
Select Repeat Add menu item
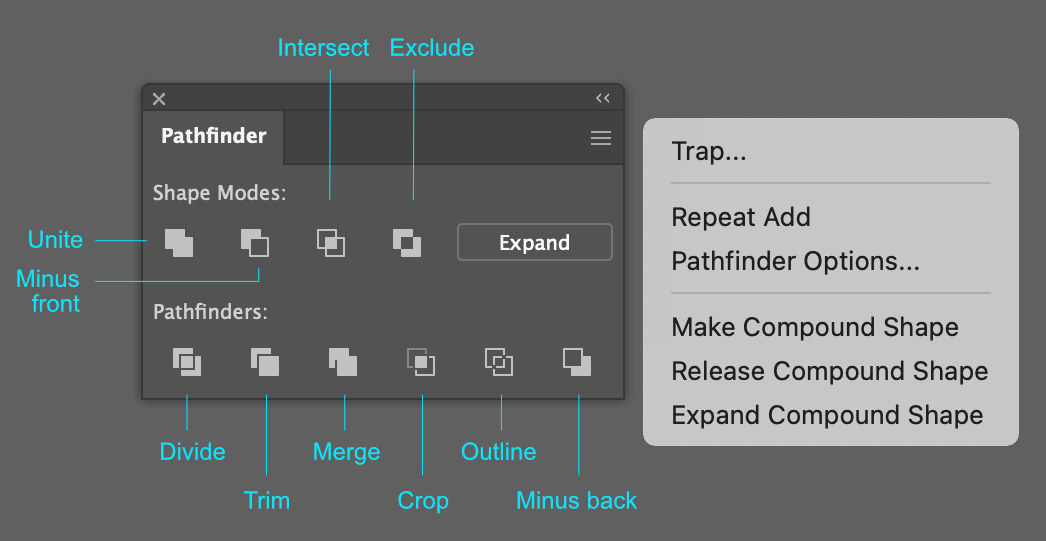741,217
